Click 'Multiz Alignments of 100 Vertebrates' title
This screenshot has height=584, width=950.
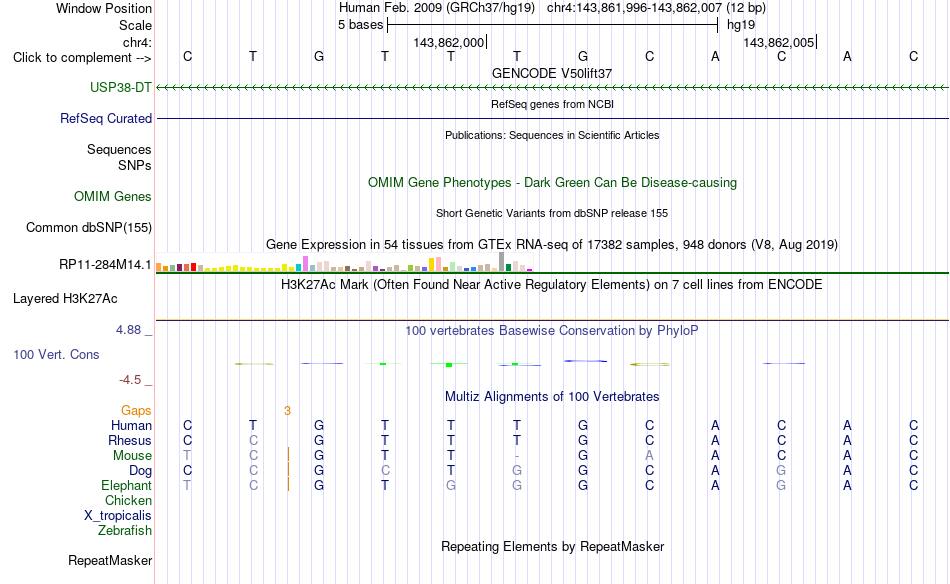[x=552, y=397]
